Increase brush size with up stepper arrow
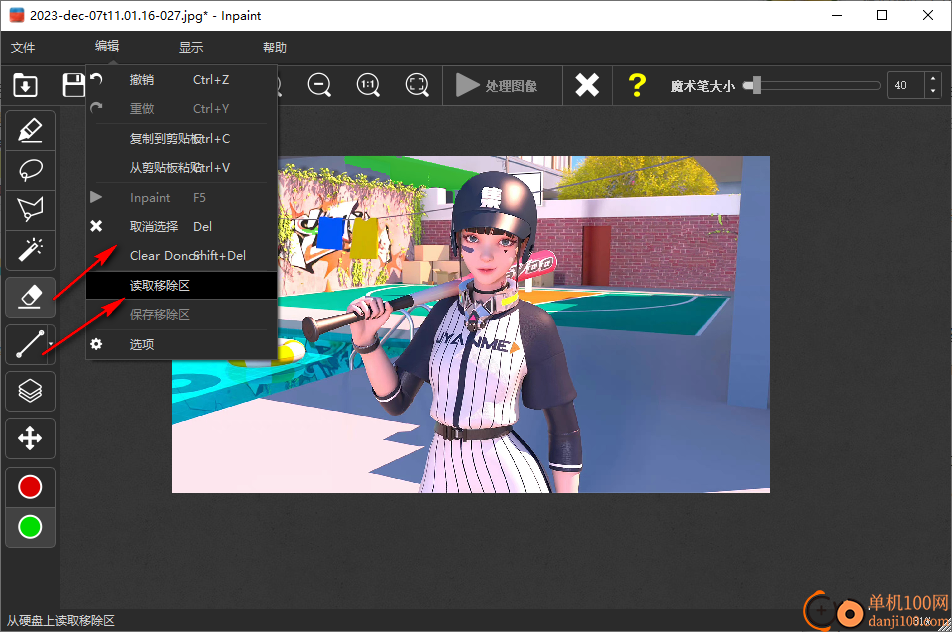The height and width of the screenshot is (632, 952). (933, 80)
